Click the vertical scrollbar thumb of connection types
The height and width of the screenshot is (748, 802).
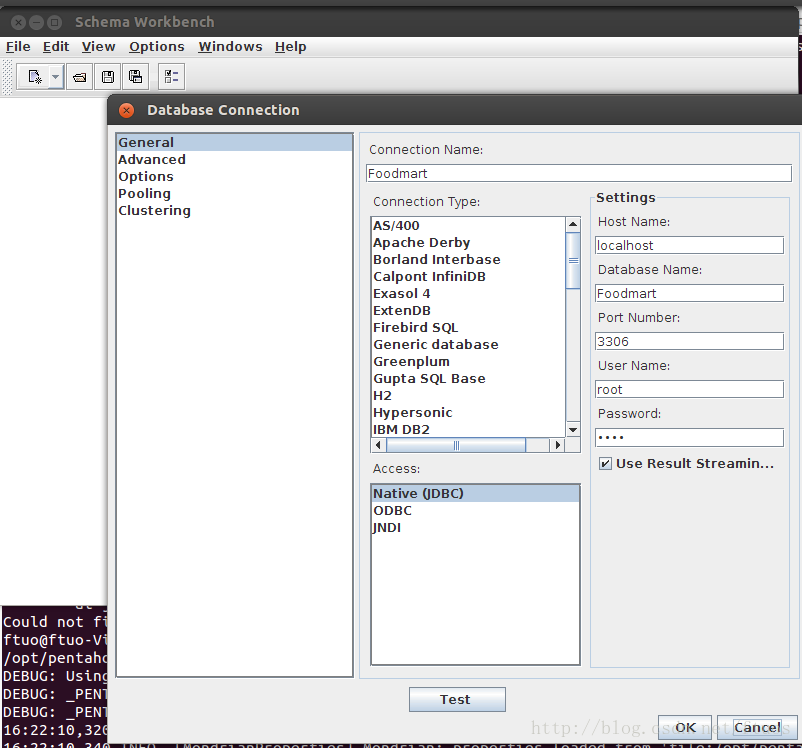pos(573,260)
